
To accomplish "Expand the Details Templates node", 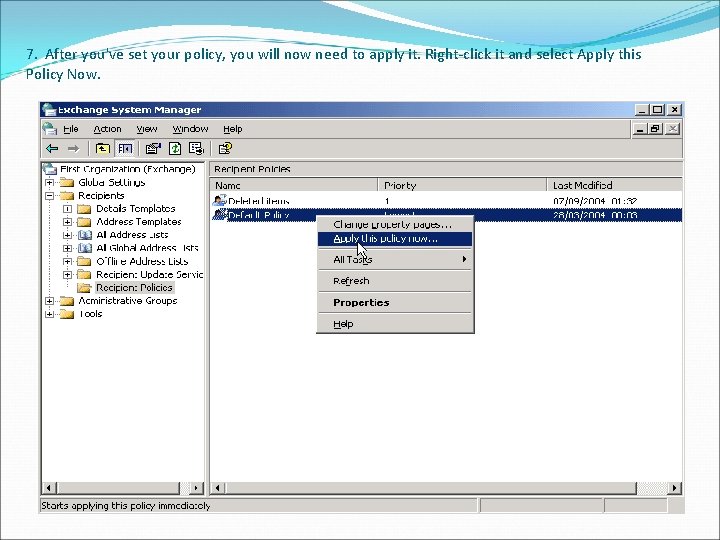I will pyautogui.click(x=68, y=209).
